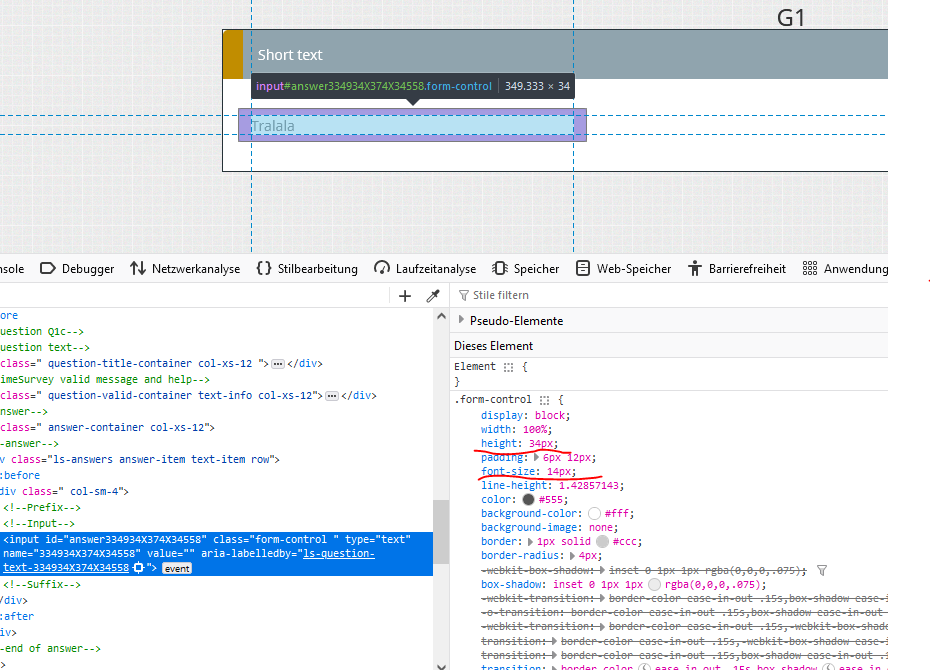Expand the border shorthand property
Image resolution: width=930 pixels, height=670 pixels.
(528, 541)
